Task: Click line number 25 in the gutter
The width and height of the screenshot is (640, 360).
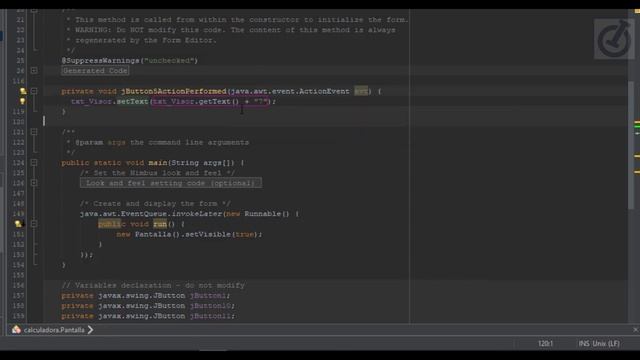Action: [x=20, y=60]
